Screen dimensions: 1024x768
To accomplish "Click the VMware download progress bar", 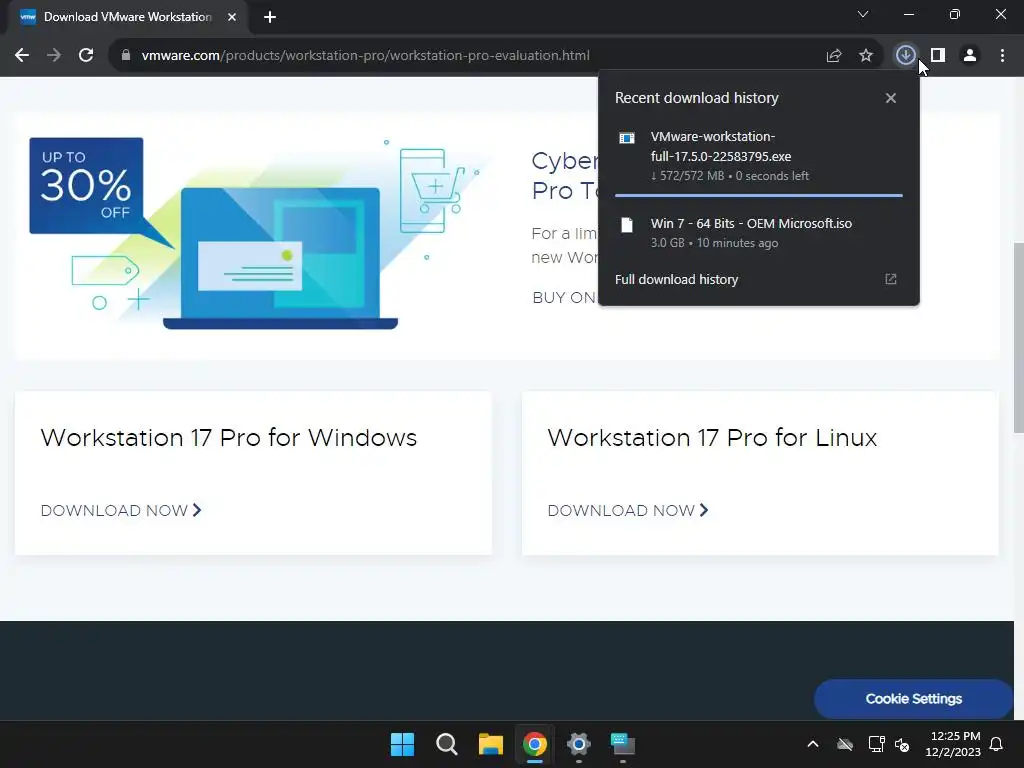I will click(758, 195).
